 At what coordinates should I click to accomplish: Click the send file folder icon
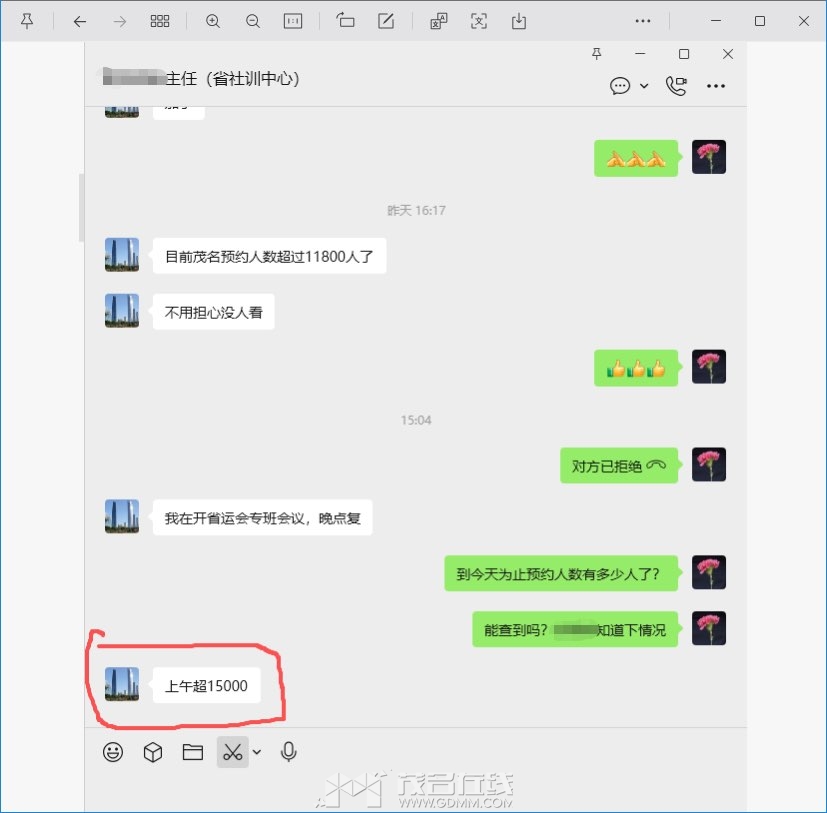[193, 753]
